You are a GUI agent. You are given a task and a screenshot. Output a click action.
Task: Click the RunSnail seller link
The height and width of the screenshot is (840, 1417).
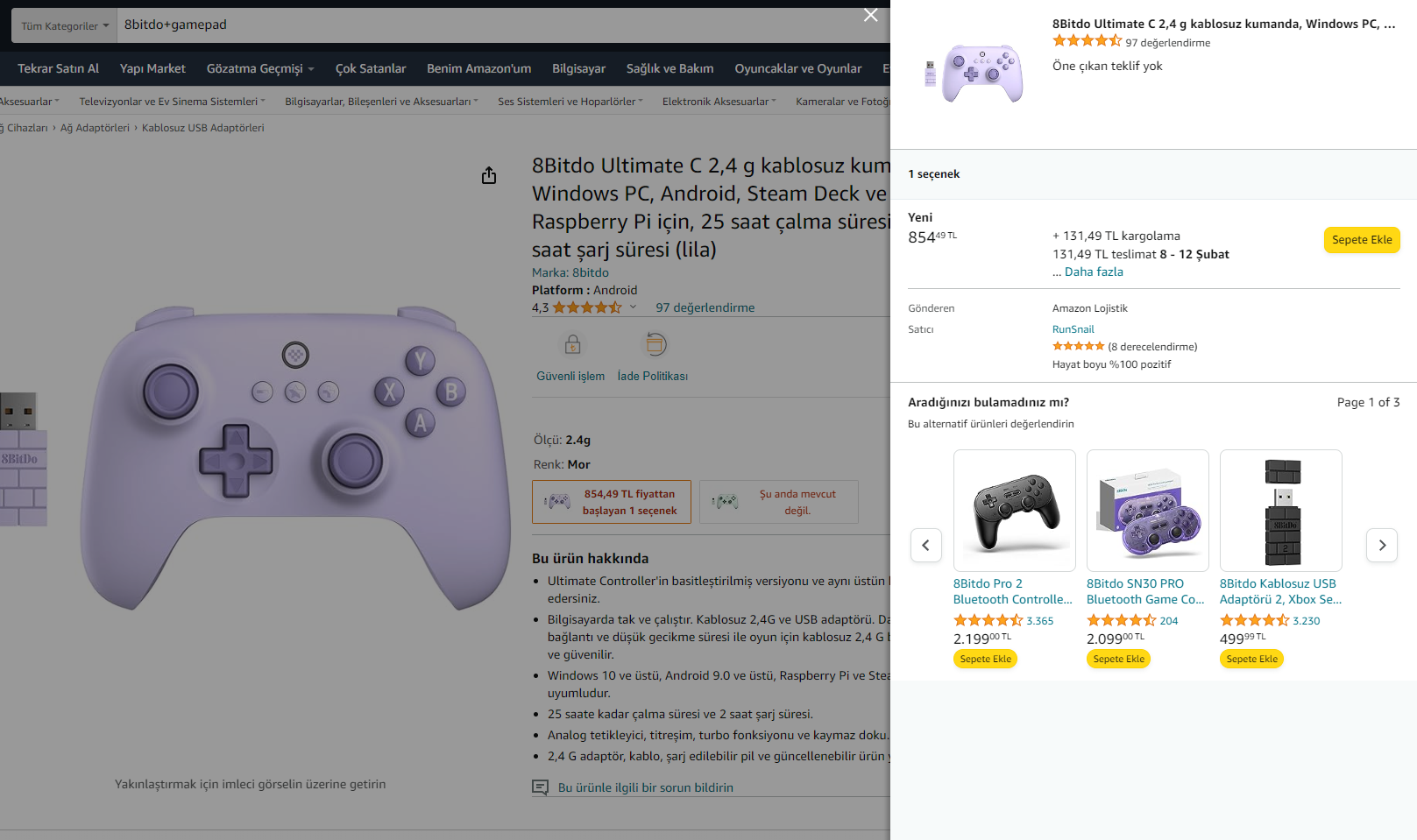pos(1073,329)
